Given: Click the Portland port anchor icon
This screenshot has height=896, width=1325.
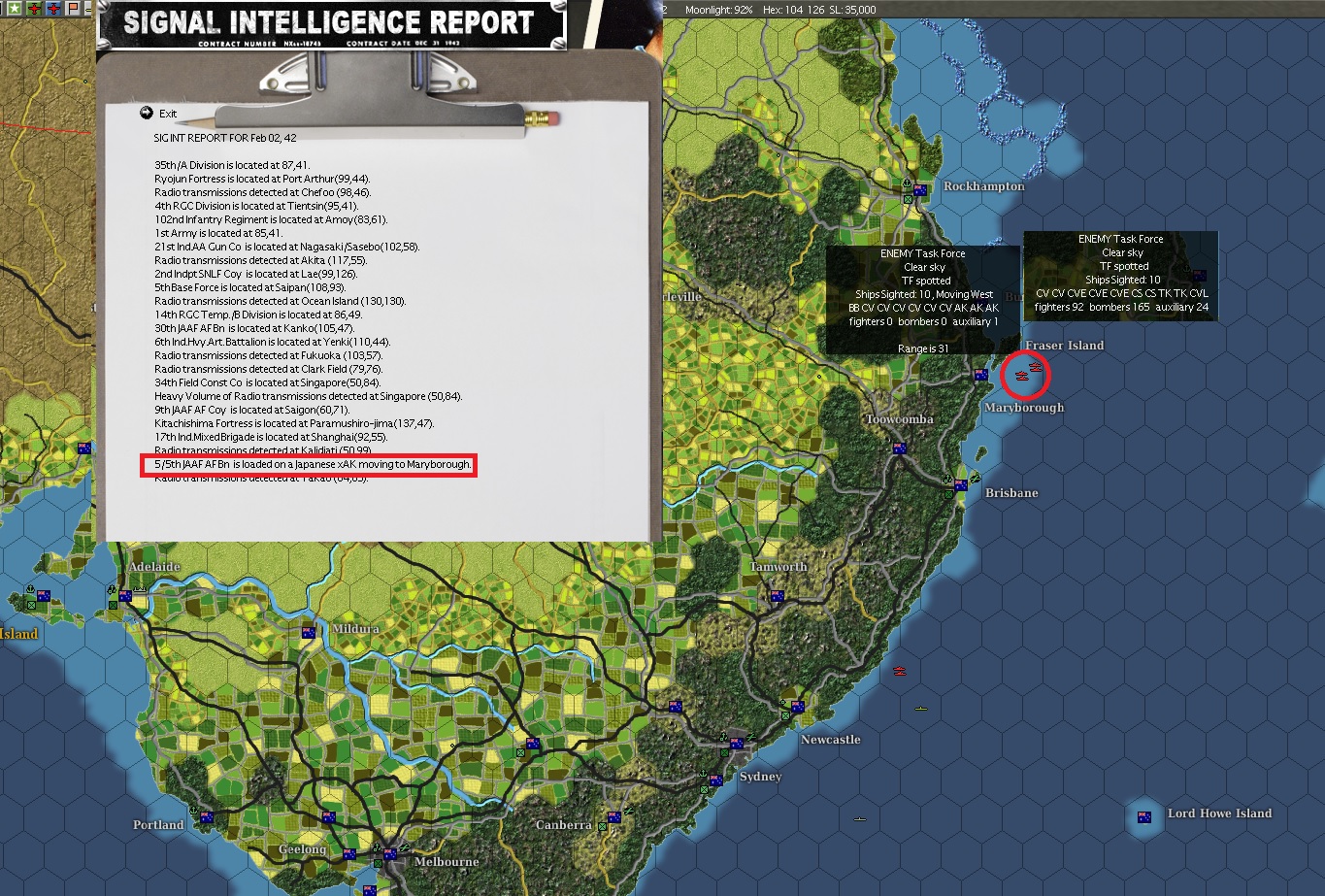Looking at the screenshot, I should pyautogui.click(x=192, y=811).
